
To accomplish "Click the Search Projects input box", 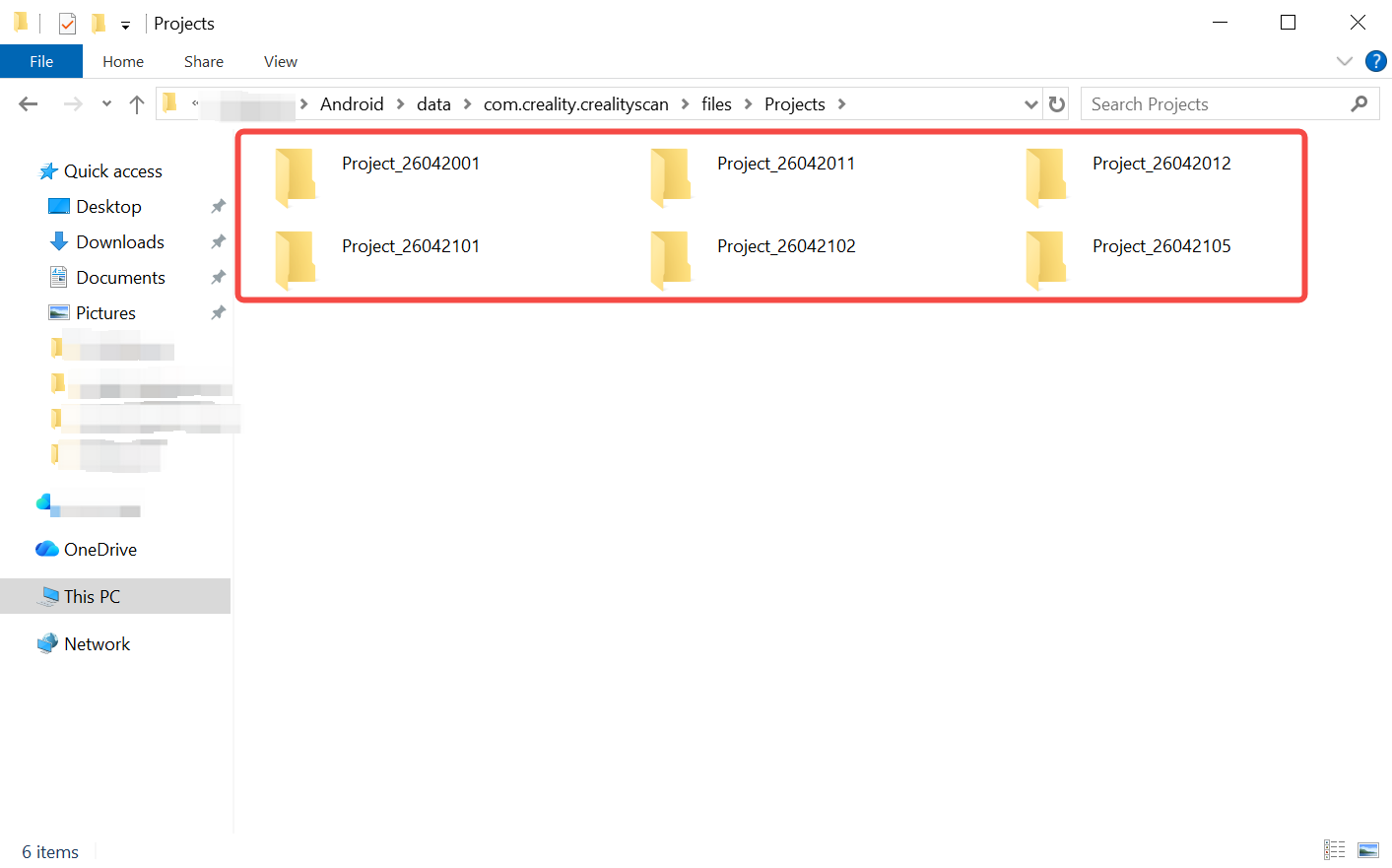I will (x=1216, y=104).
